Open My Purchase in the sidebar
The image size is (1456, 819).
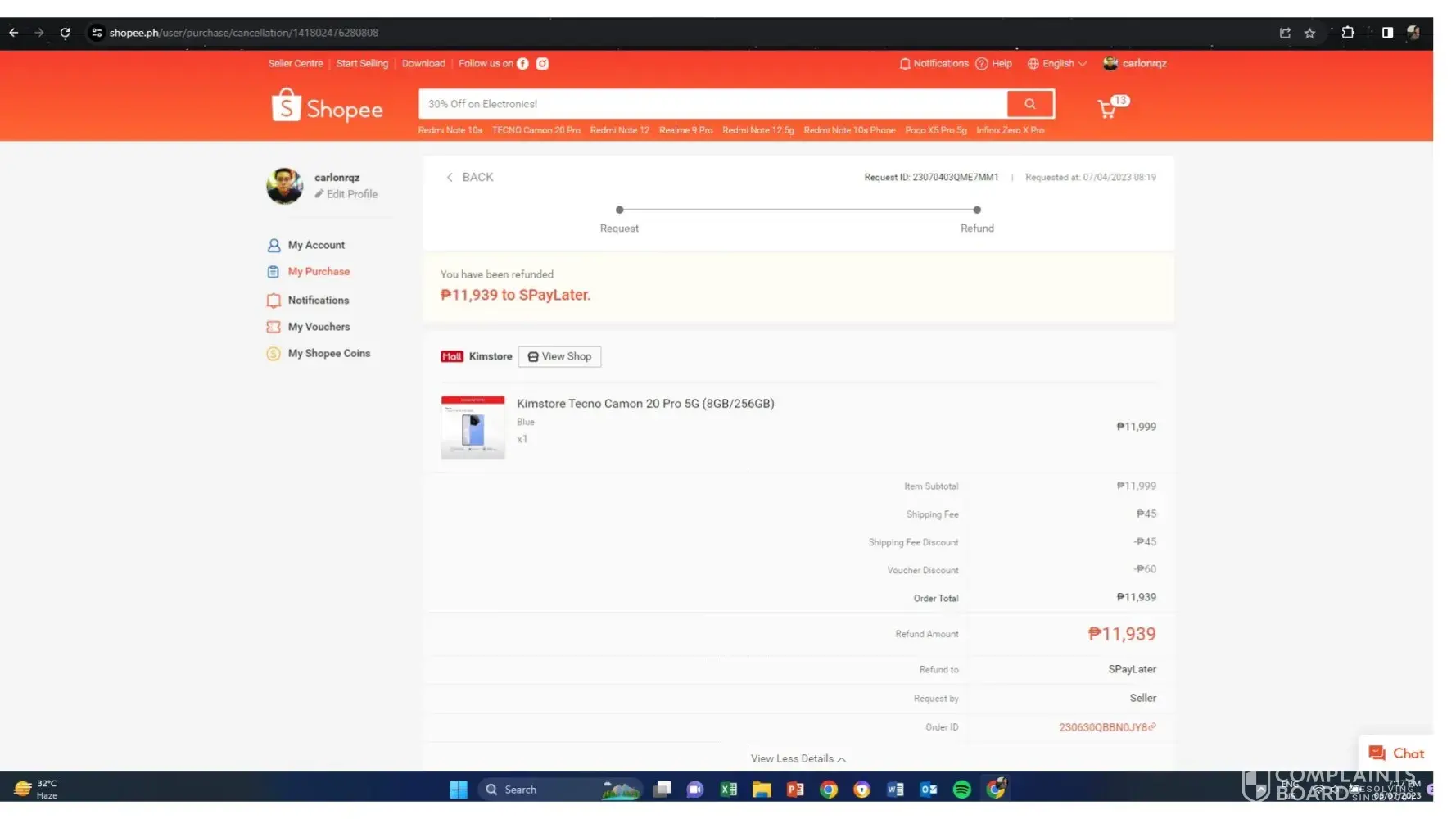pyautogui.click(x=318, y=272)
